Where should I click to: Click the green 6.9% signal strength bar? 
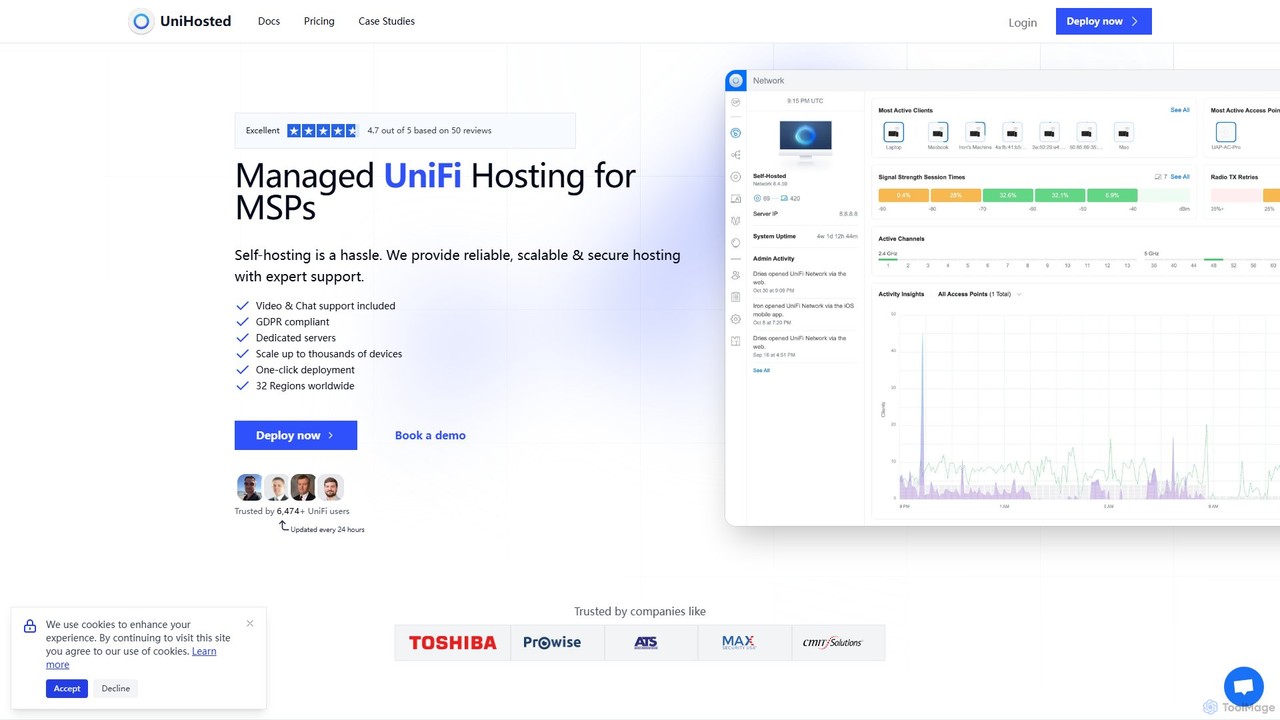1112,195
